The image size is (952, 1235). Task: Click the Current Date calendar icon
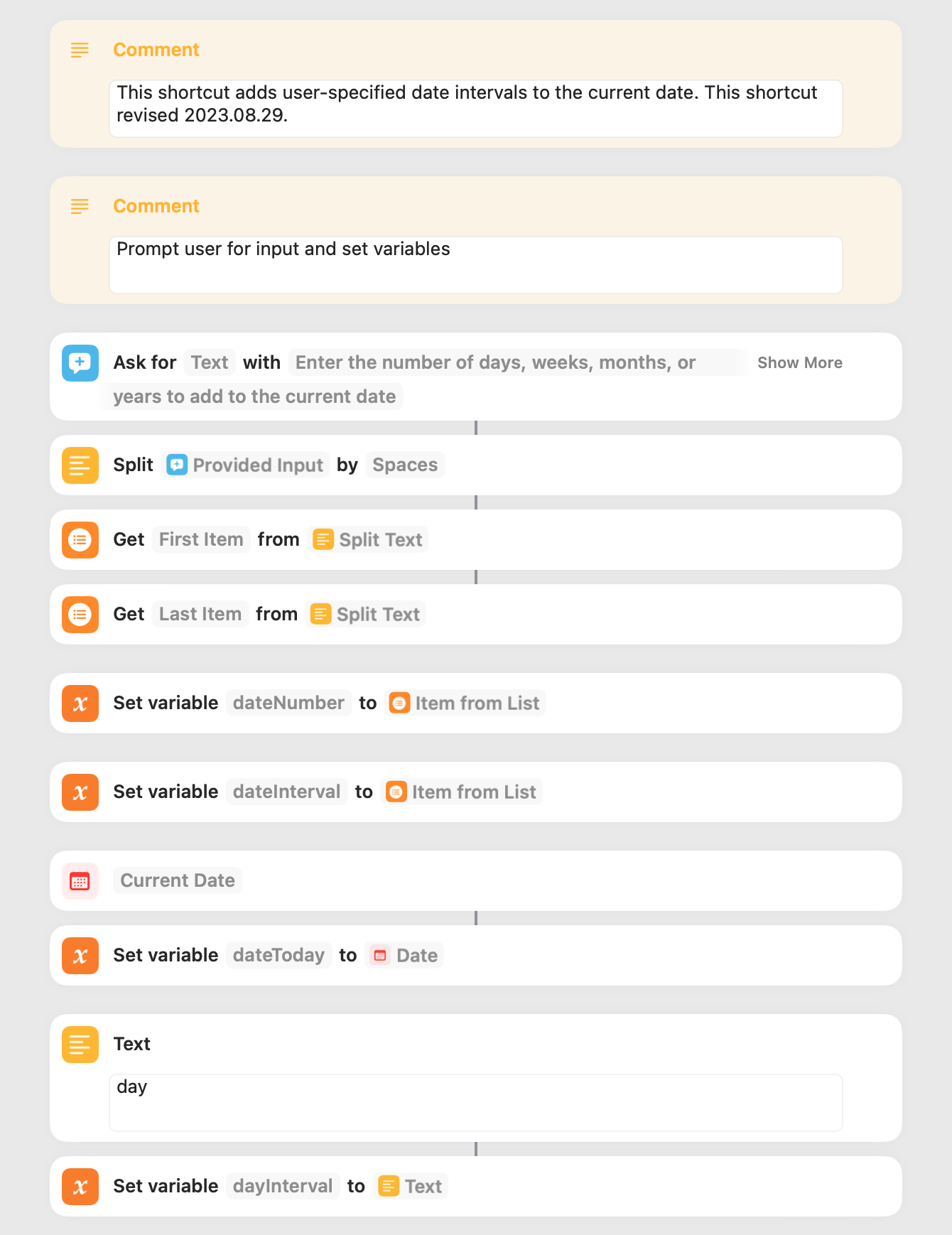(x=80, y=880)
